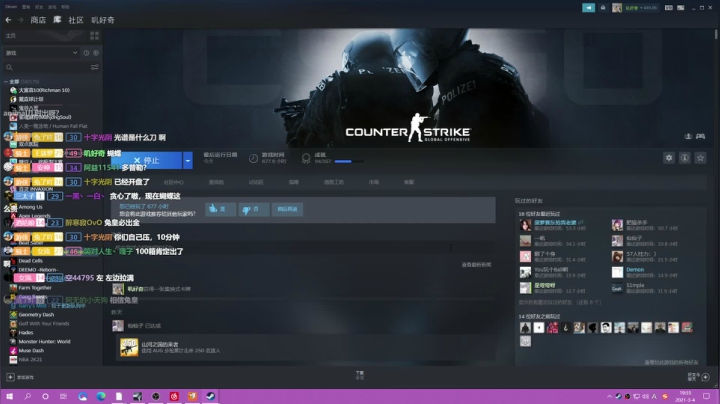Screen dimensions: 720x404
Task: Open downloads section at bottom center
Action: pyautogui.click(x=360, y=375)
